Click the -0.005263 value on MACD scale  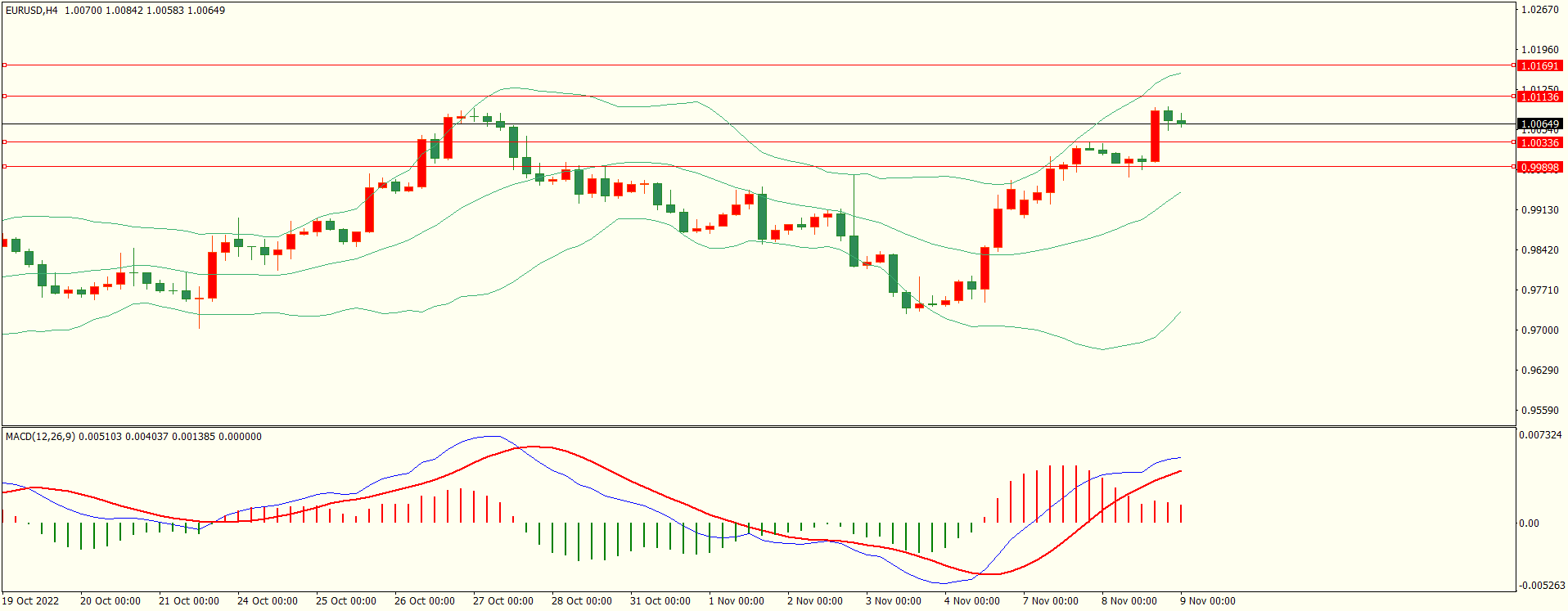pos(1542,586)
